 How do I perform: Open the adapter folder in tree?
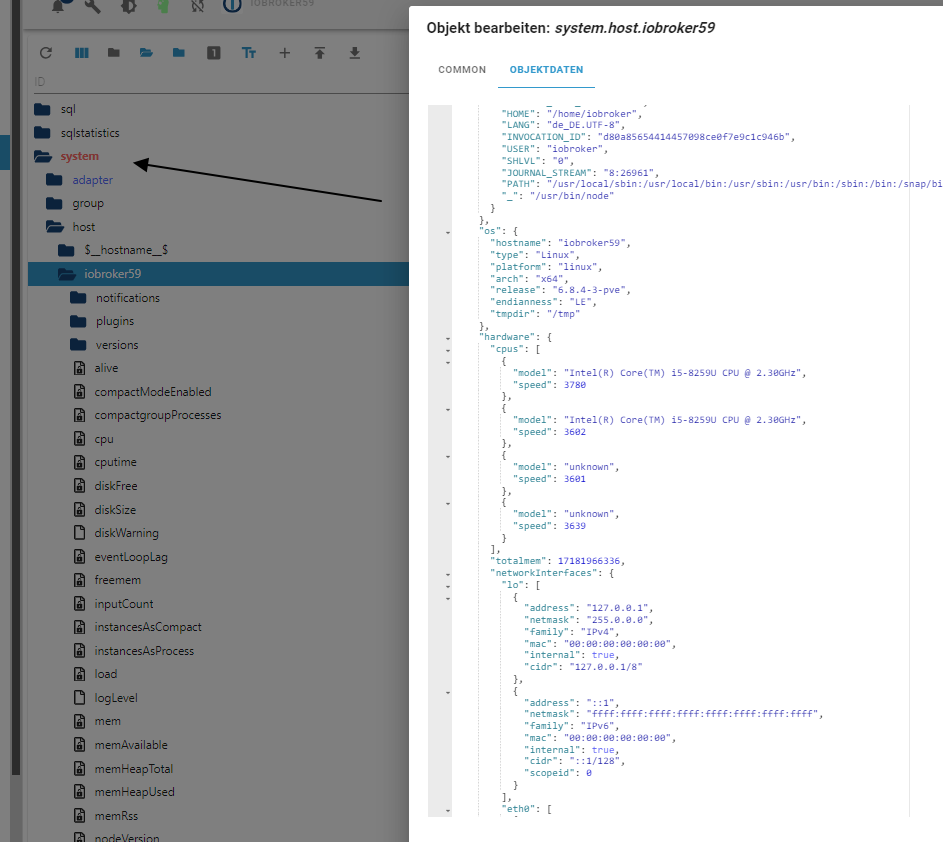(92, 180)
